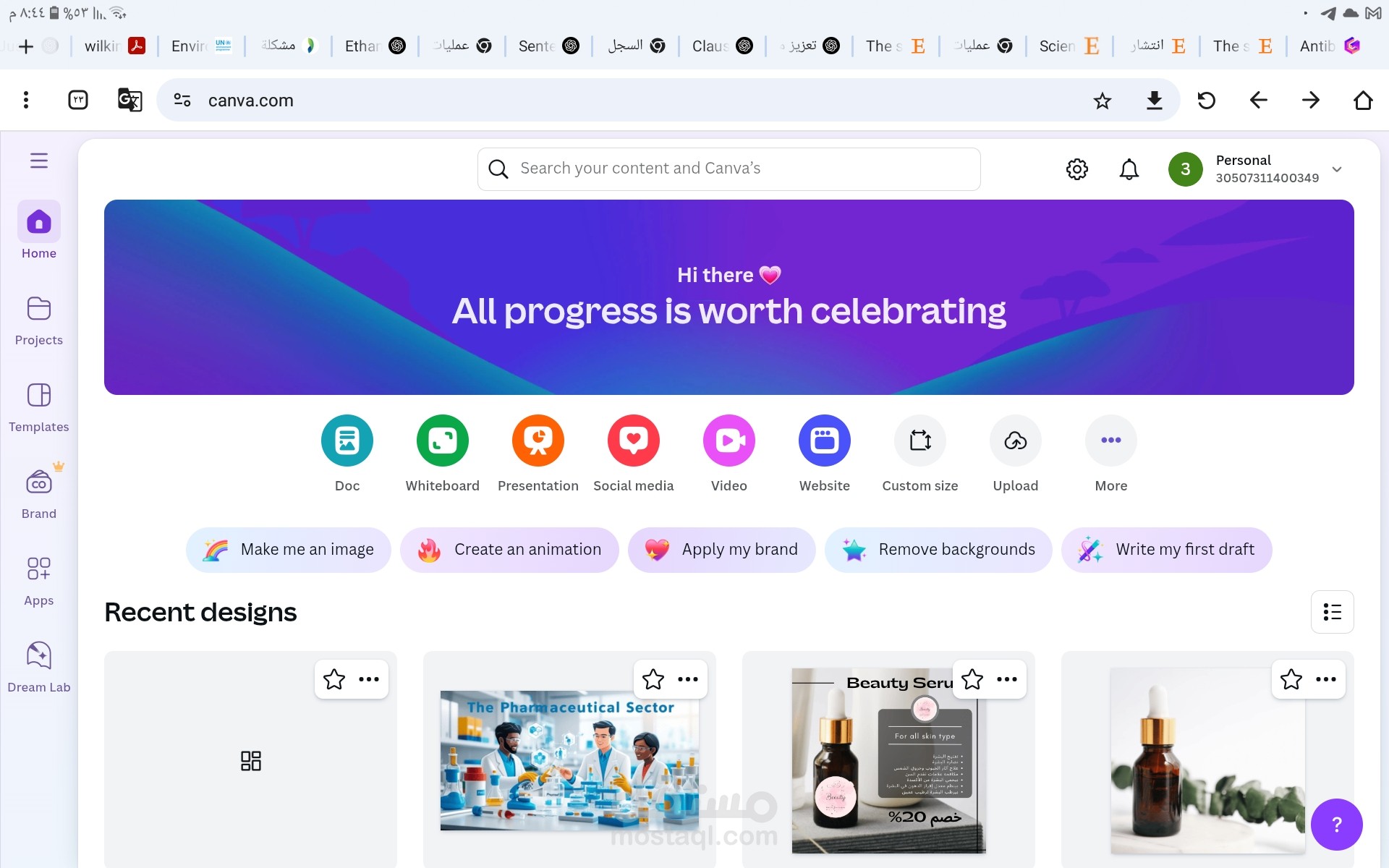
Task: Star the plain serum bottle design
Action: [1291, 679]
